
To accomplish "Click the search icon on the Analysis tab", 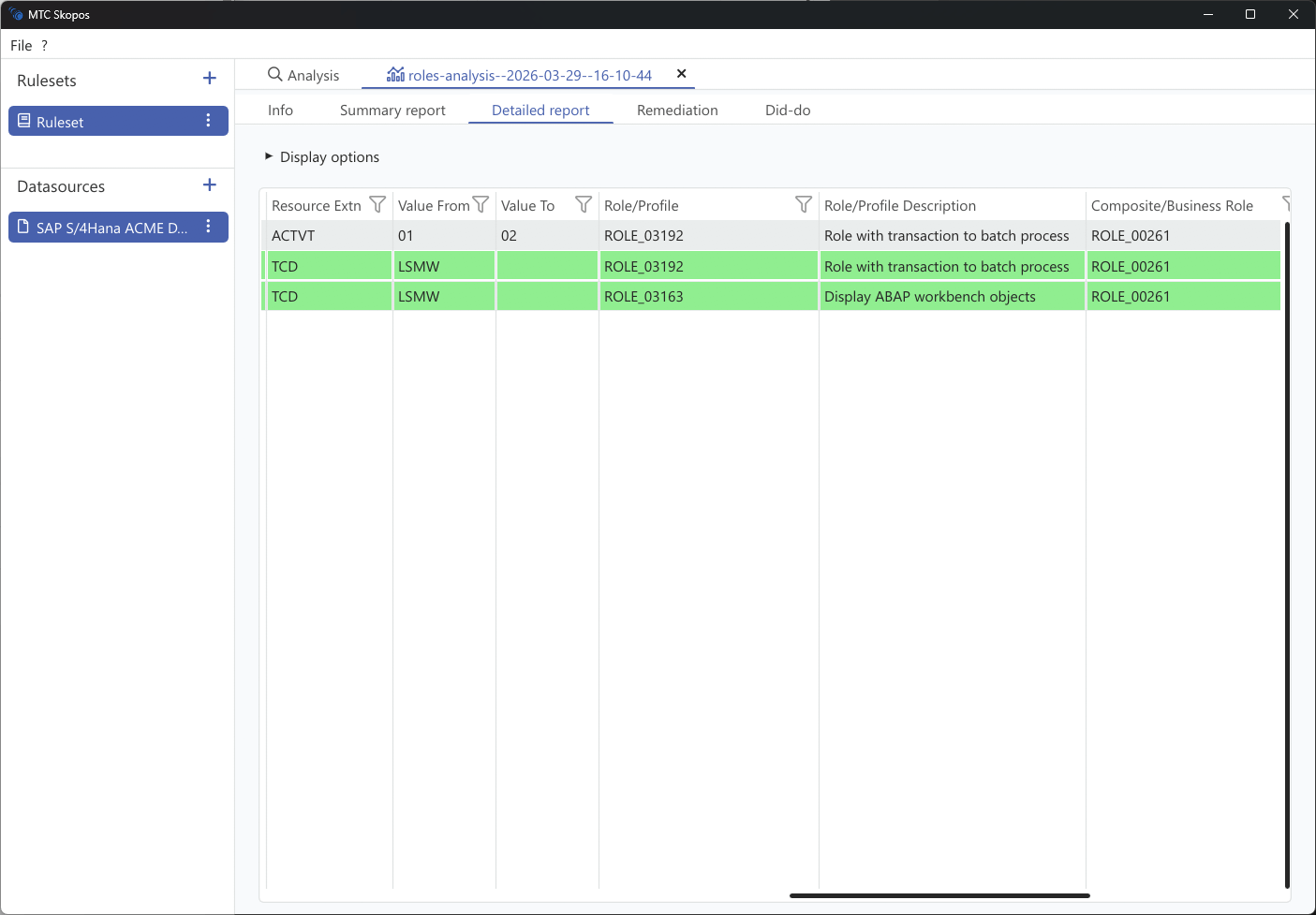I will [x=274, y=74].
